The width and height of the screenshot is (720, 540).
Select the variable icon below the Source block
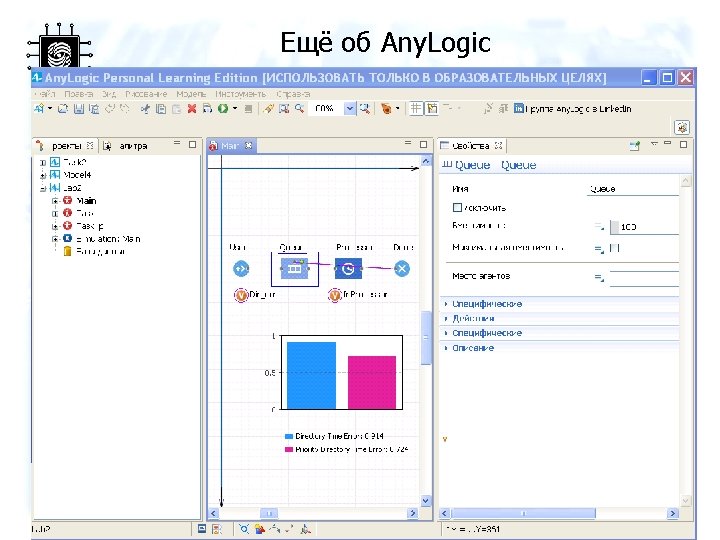click(241, 295)
